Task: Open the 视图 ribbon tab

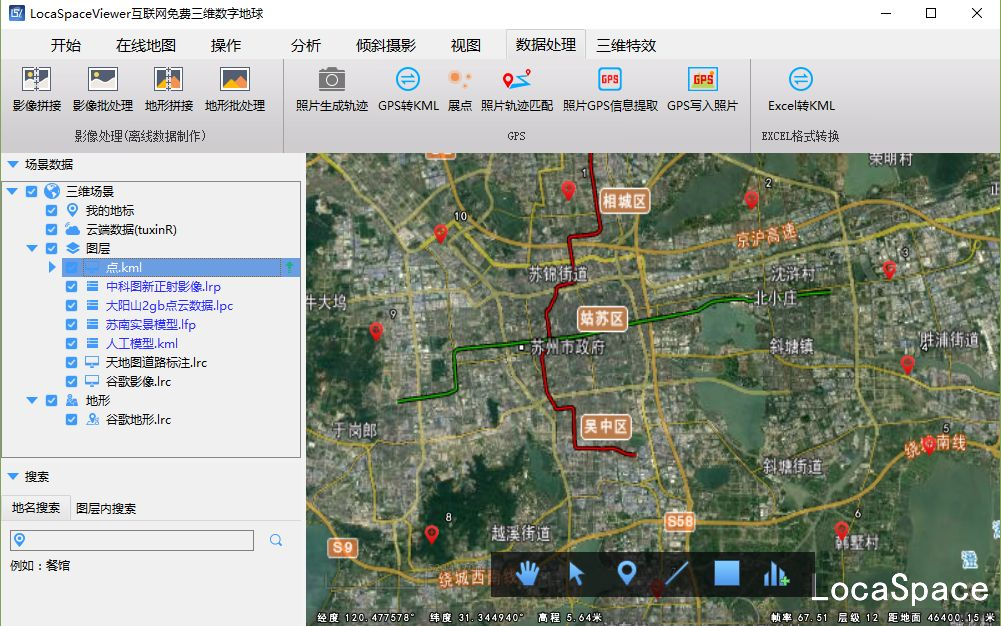Action: pyautogui.click(x=466, y=45)
